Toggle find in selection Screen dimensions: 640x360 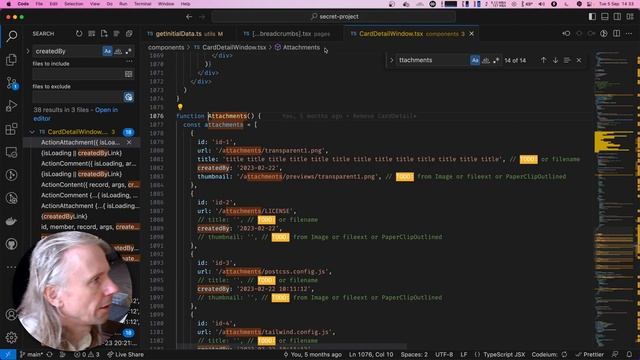(567, 60)
